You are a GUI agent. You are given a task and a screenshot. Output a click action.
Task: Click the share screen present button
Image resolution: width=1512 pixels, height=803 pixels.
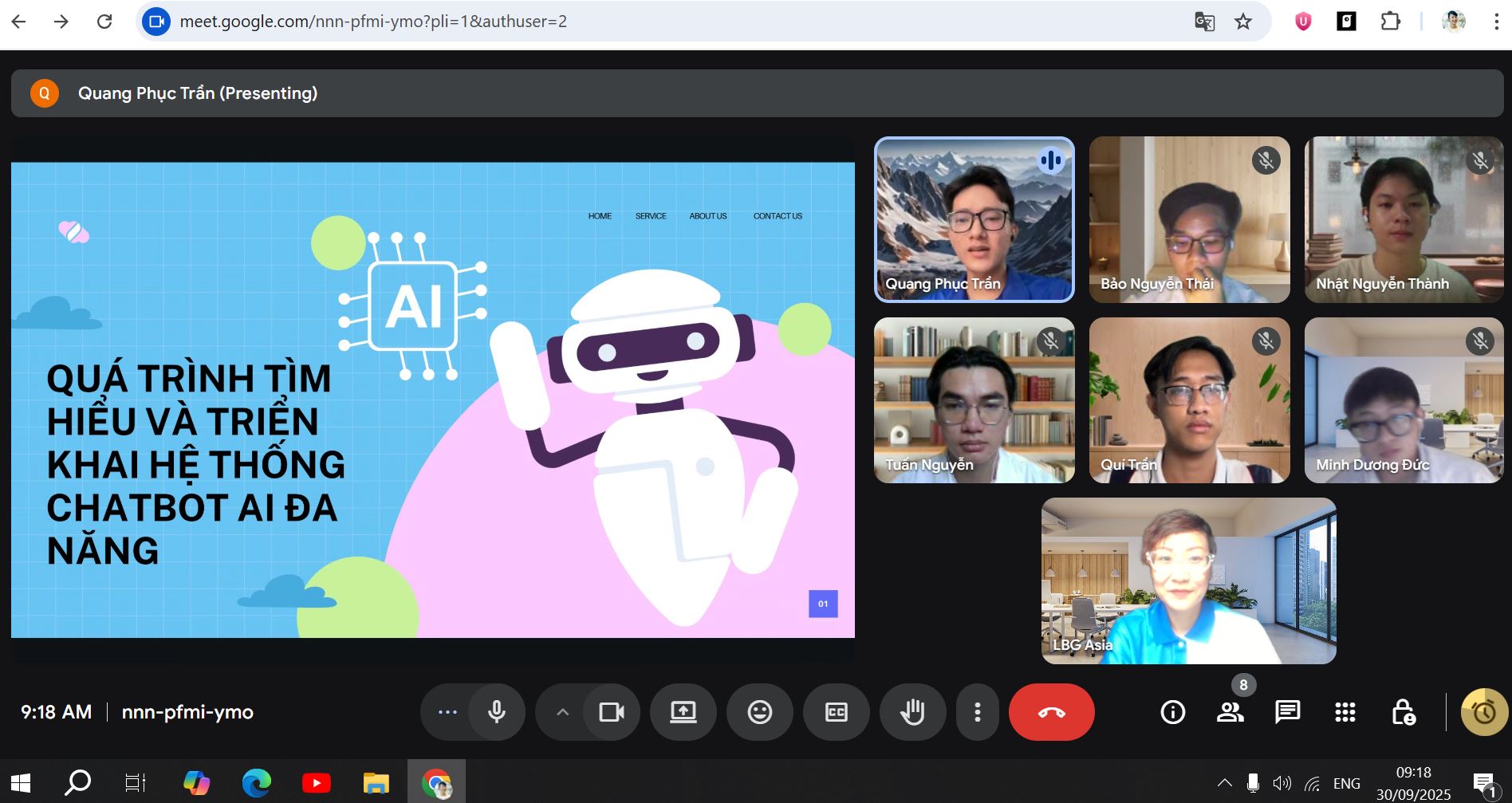[683, 712]
